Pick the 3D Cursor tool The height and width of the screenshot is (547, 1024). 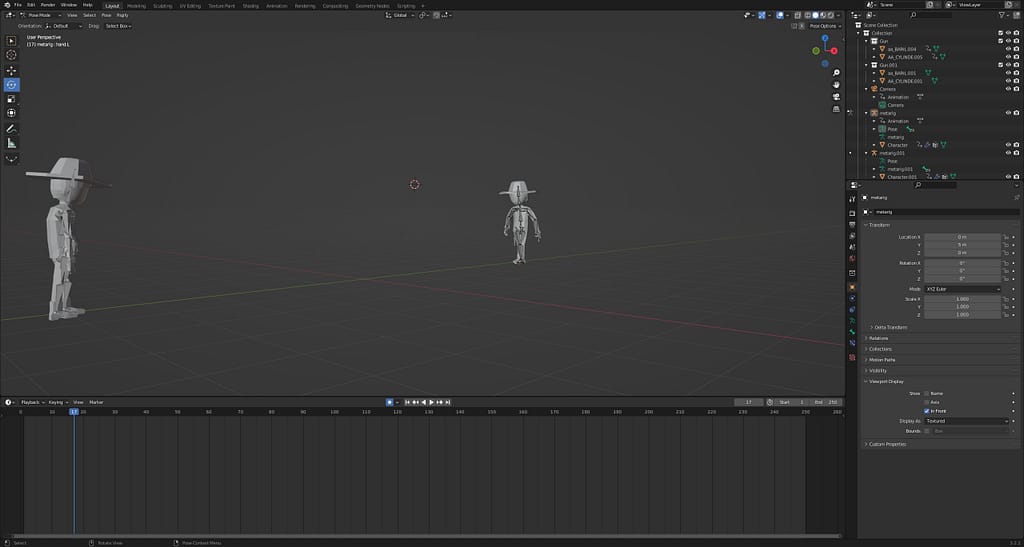(x=12, y=55)
